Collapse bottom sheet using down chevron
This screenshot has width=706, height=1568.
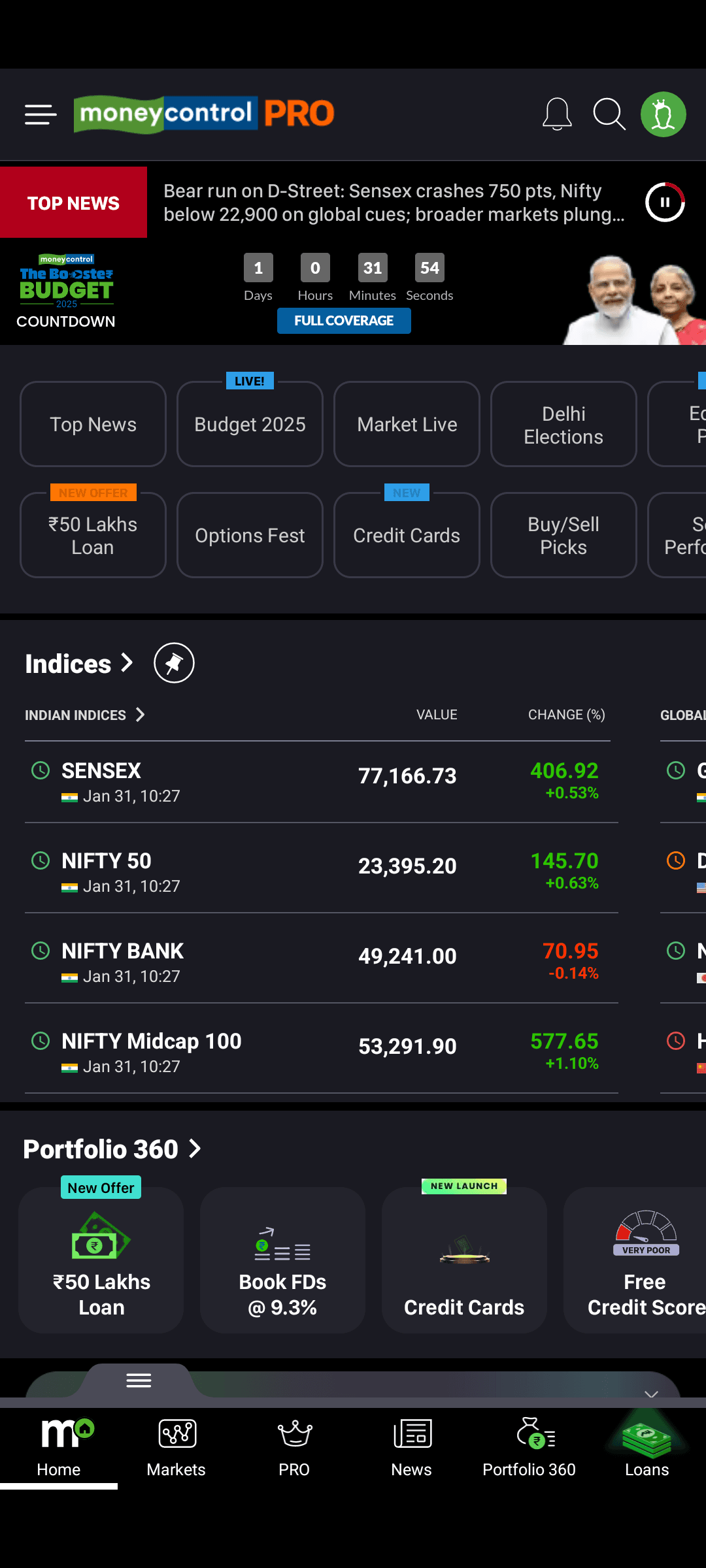(651, 1394)
